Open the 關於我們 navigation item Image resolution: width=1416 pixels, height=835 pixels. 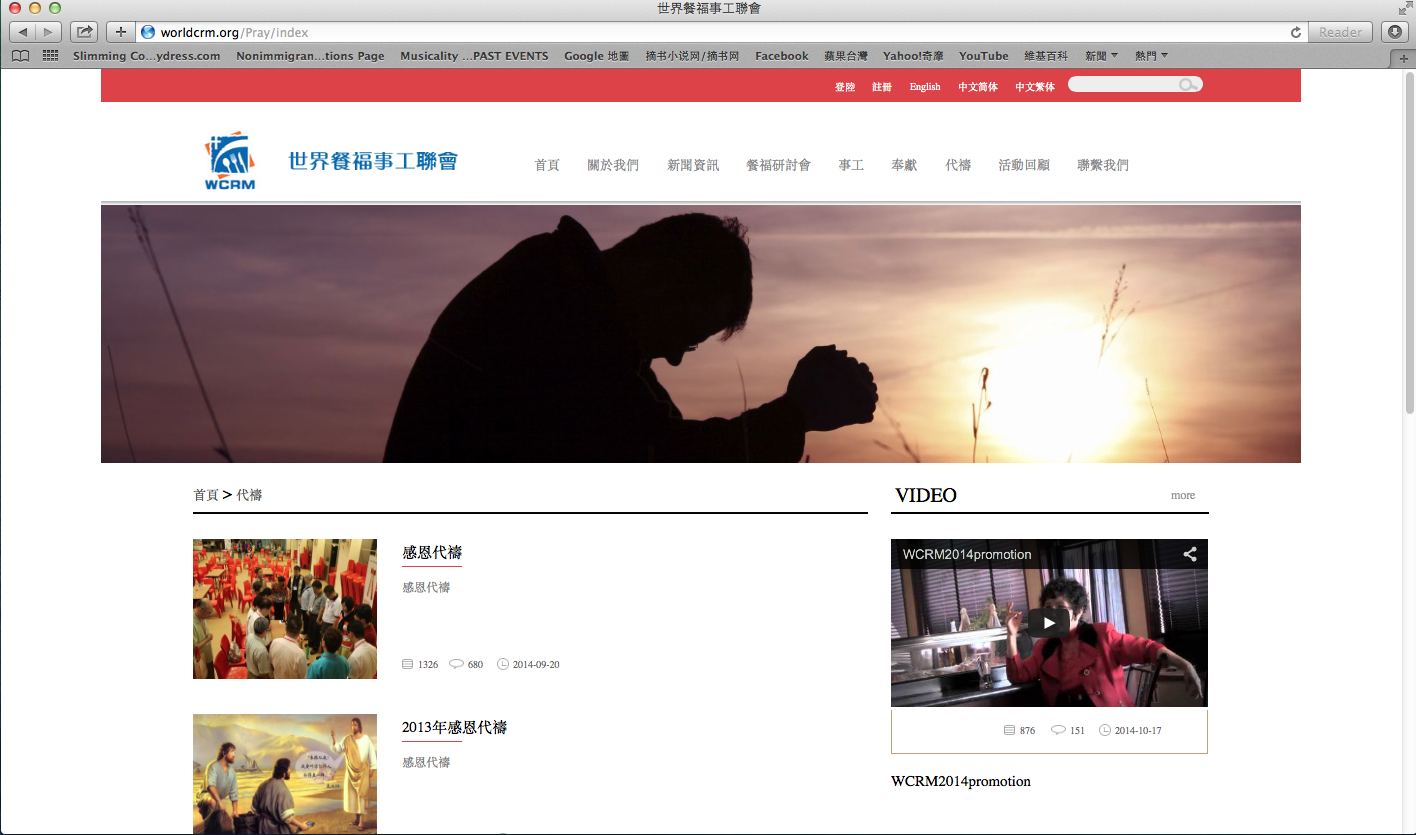(613, 165)
